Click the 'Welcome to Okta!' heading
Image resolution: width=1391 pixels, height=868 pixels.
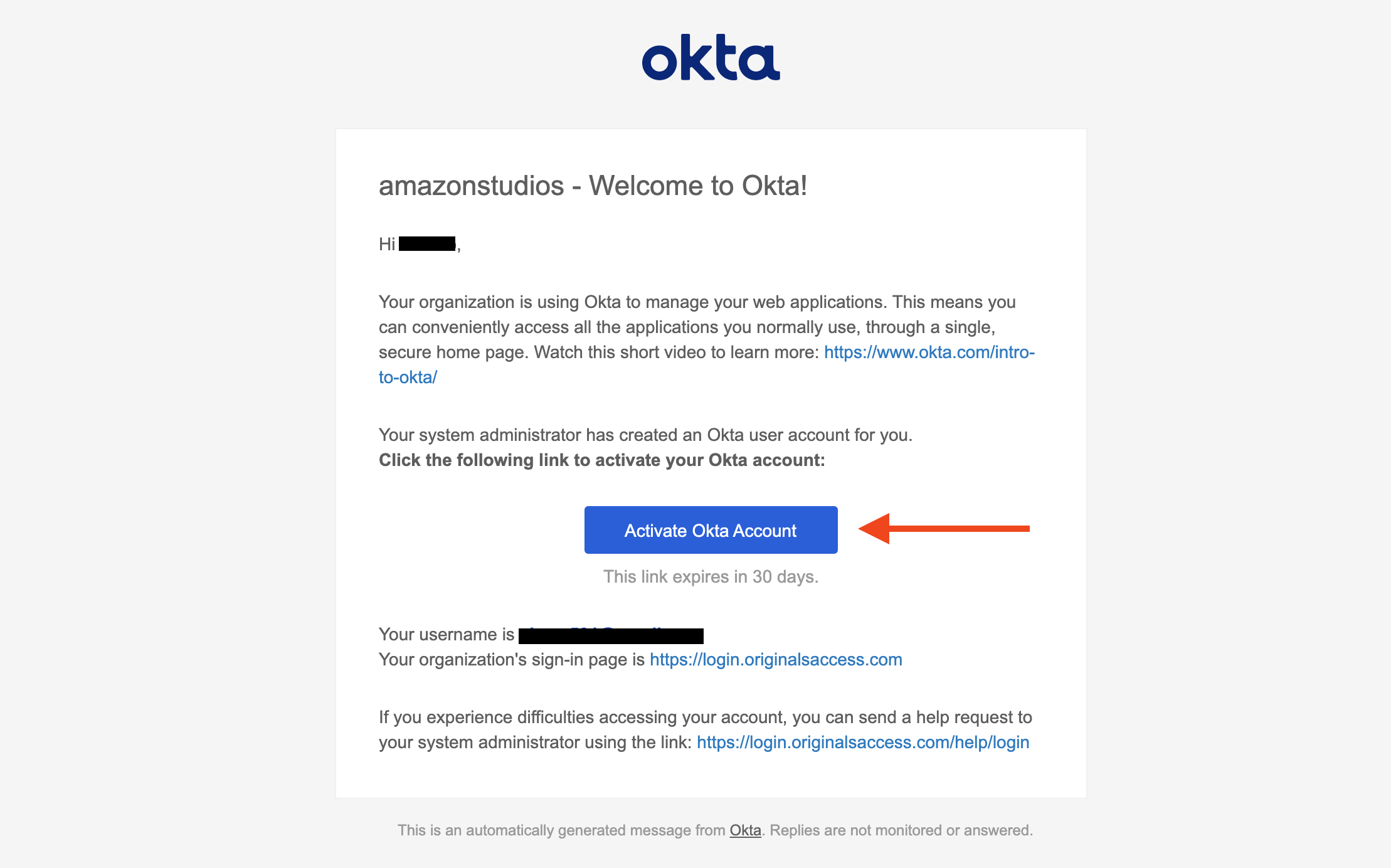593,186
